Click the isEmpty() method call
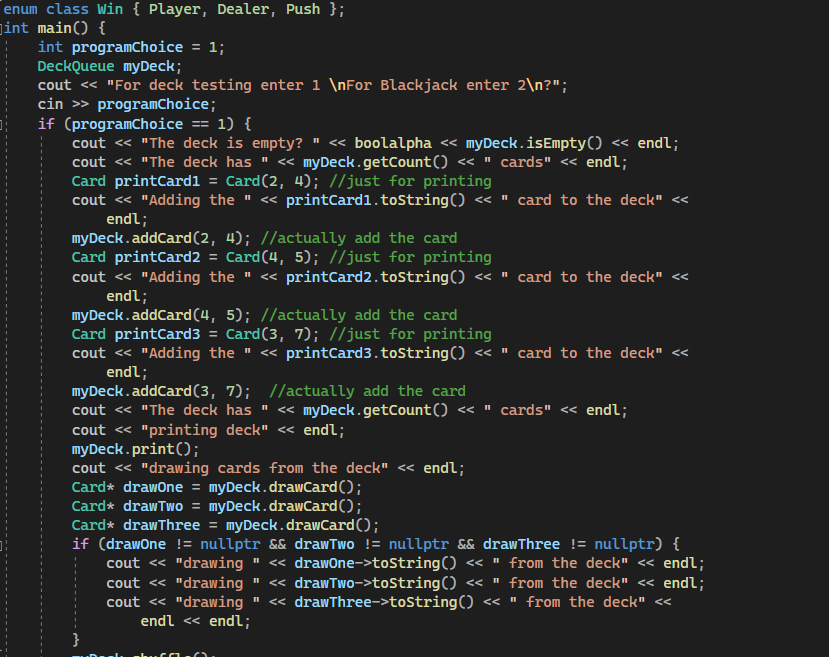 click(x=564, y=143)
